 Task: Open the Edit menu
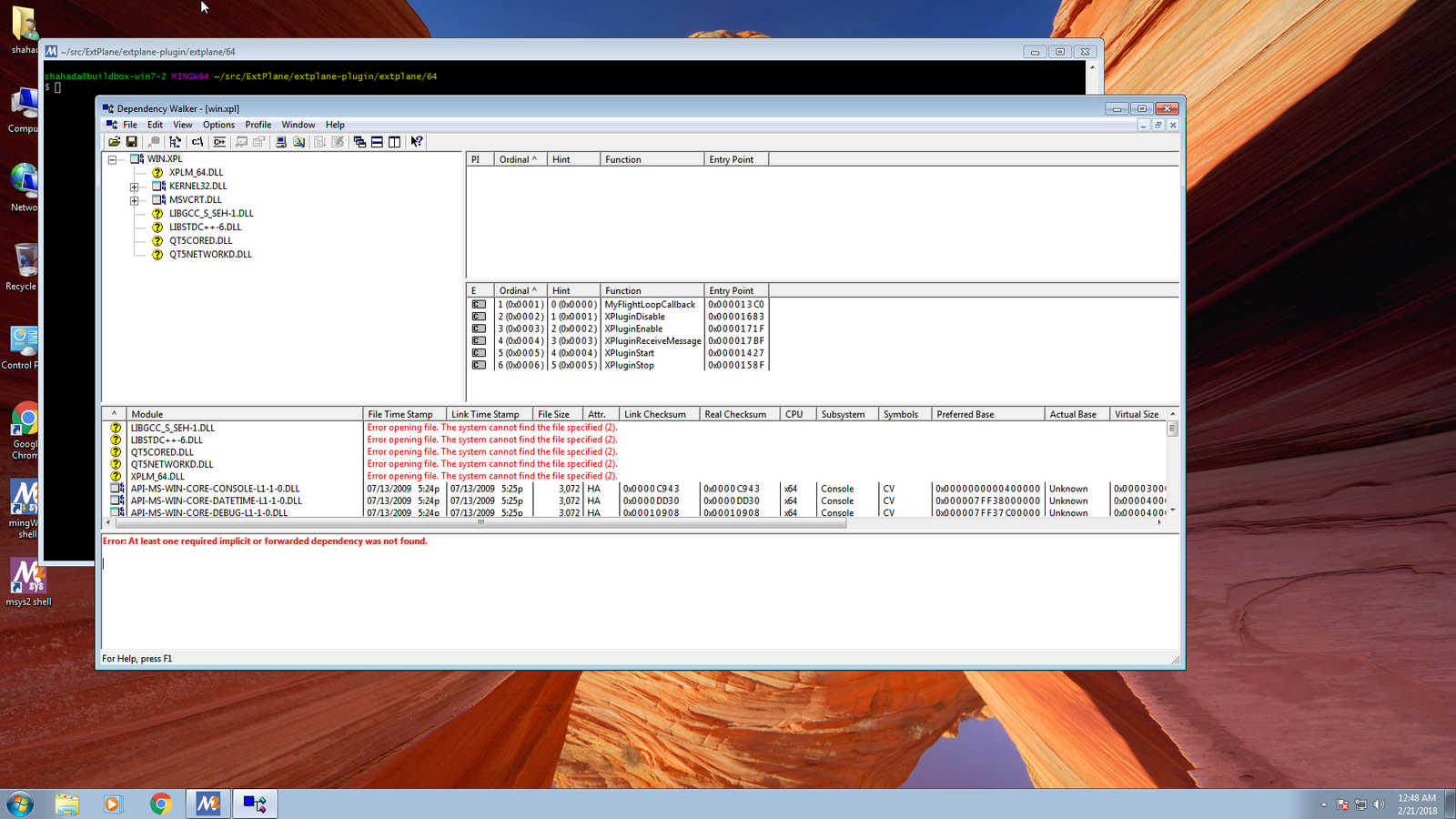(x=156, y=125)
